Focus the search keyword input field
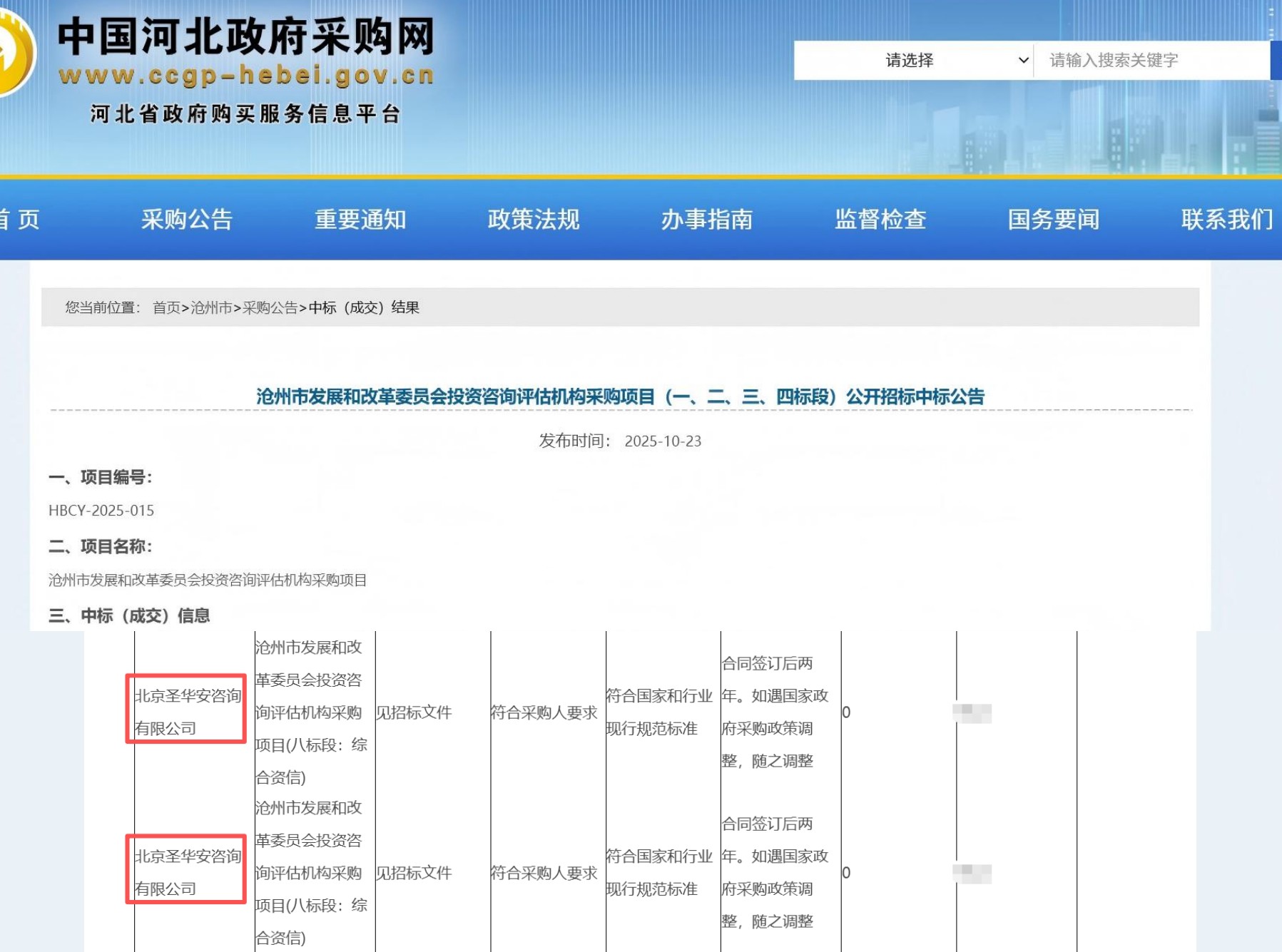The height and width of the screenshot is (952, 1282). [x=1150, y=61]
